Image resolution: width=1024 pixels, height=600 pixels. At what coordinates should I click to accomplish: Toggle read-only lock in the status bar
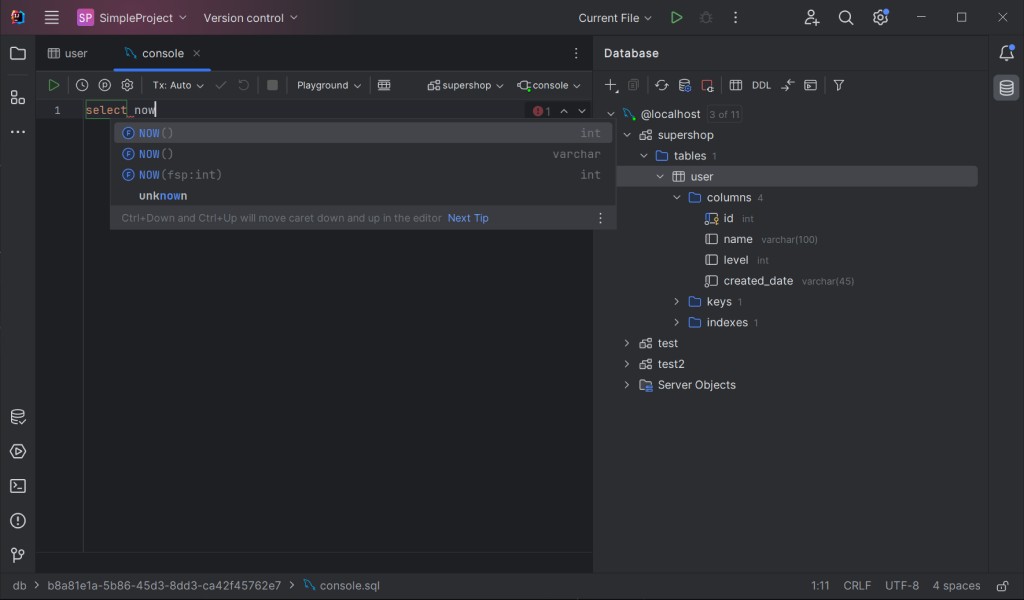(x=1002, y=586)
